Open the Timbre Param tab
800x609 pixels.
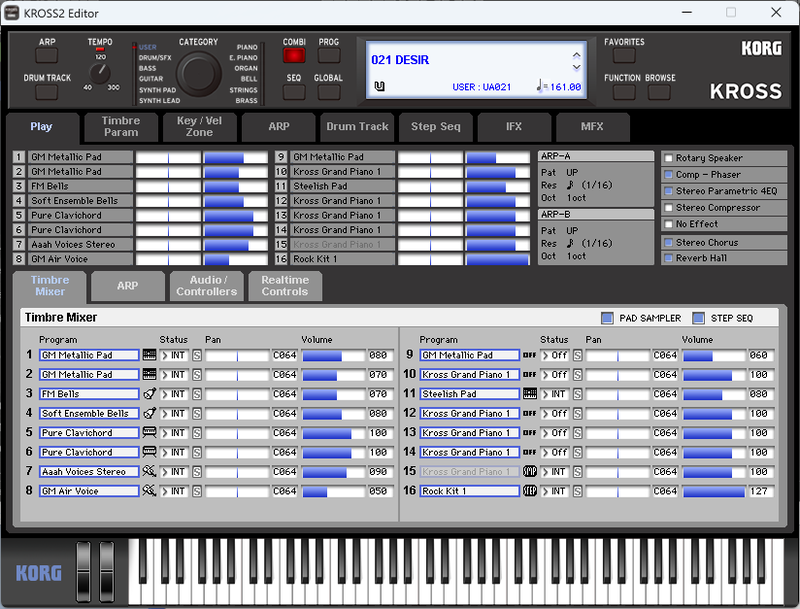[x=121, y=126]
